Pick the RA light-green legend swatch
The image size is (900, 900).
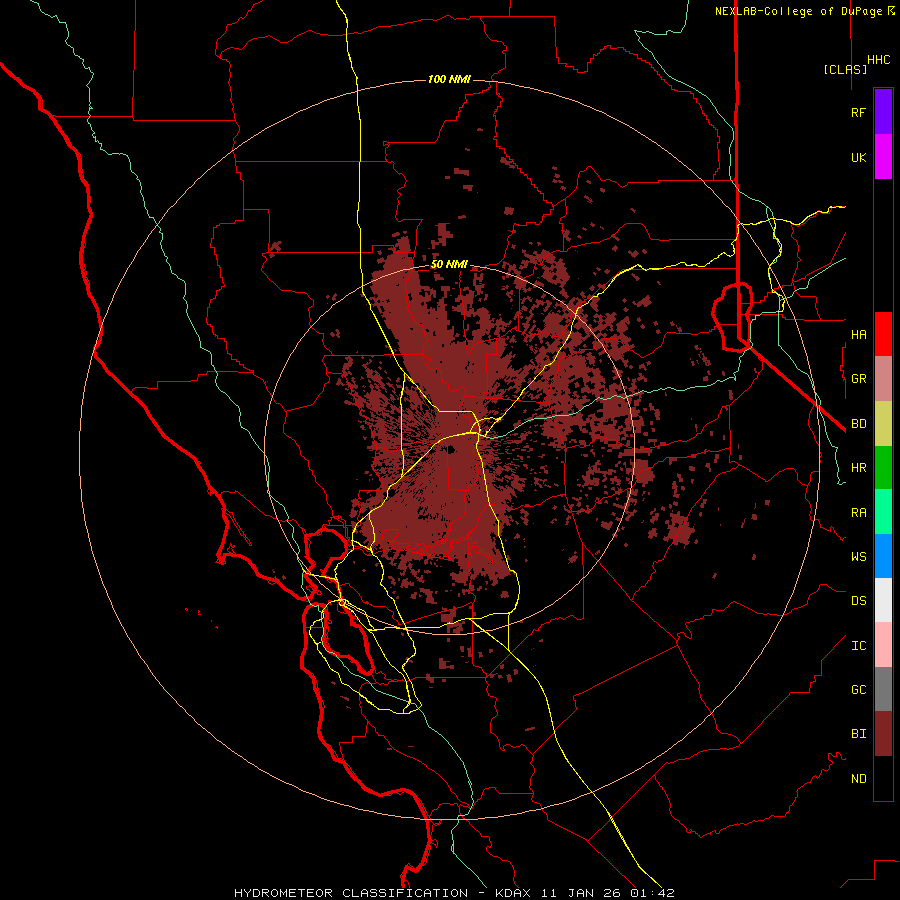[x=883, y=512]
